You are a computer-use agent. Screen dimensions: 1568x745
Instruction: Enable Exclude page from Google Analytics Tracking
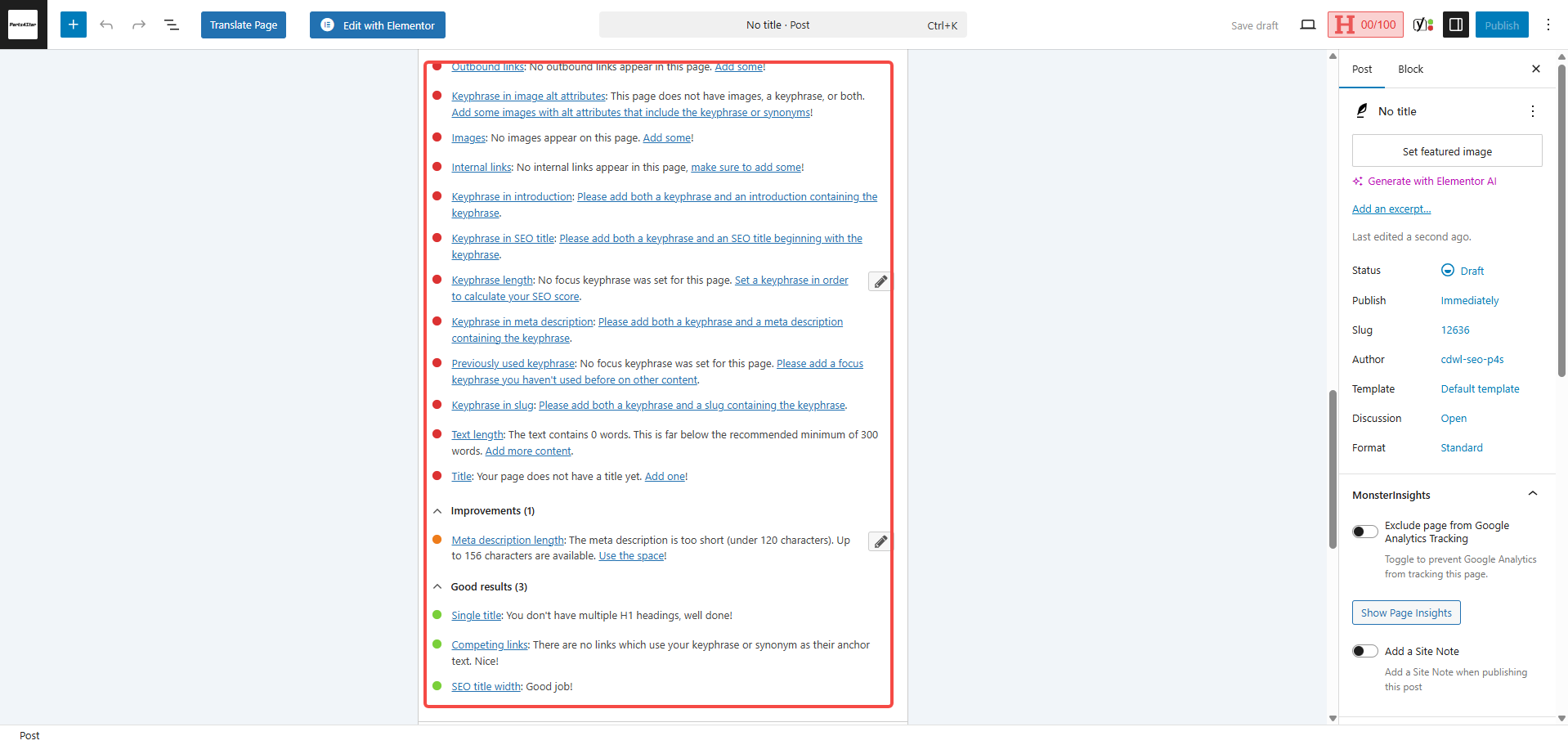[1364, 532]
